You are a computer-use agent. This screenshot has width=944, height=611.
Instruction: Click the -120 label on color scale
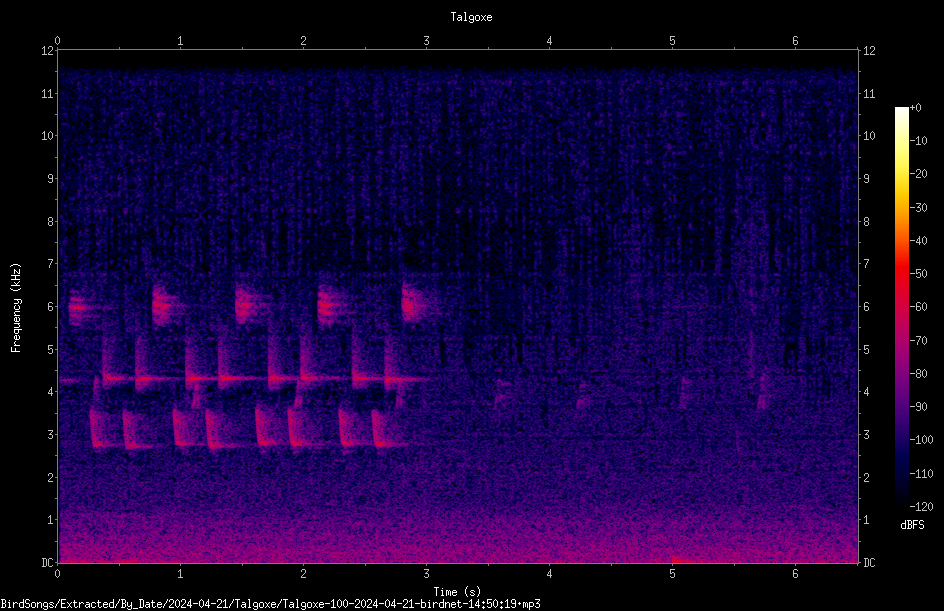click(x=922, y=507)
